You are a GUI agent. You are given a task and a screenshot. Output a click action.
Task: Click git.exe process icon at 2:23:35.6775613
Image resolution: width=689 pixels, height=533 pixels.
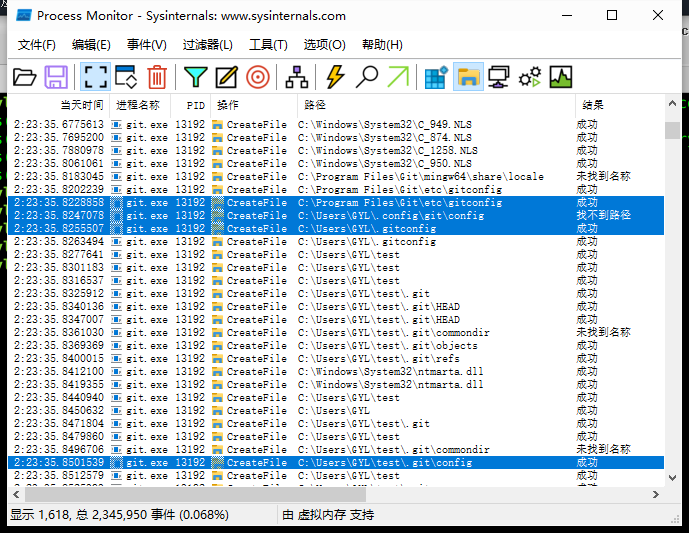pyautogui.click(x=116, y=125)
